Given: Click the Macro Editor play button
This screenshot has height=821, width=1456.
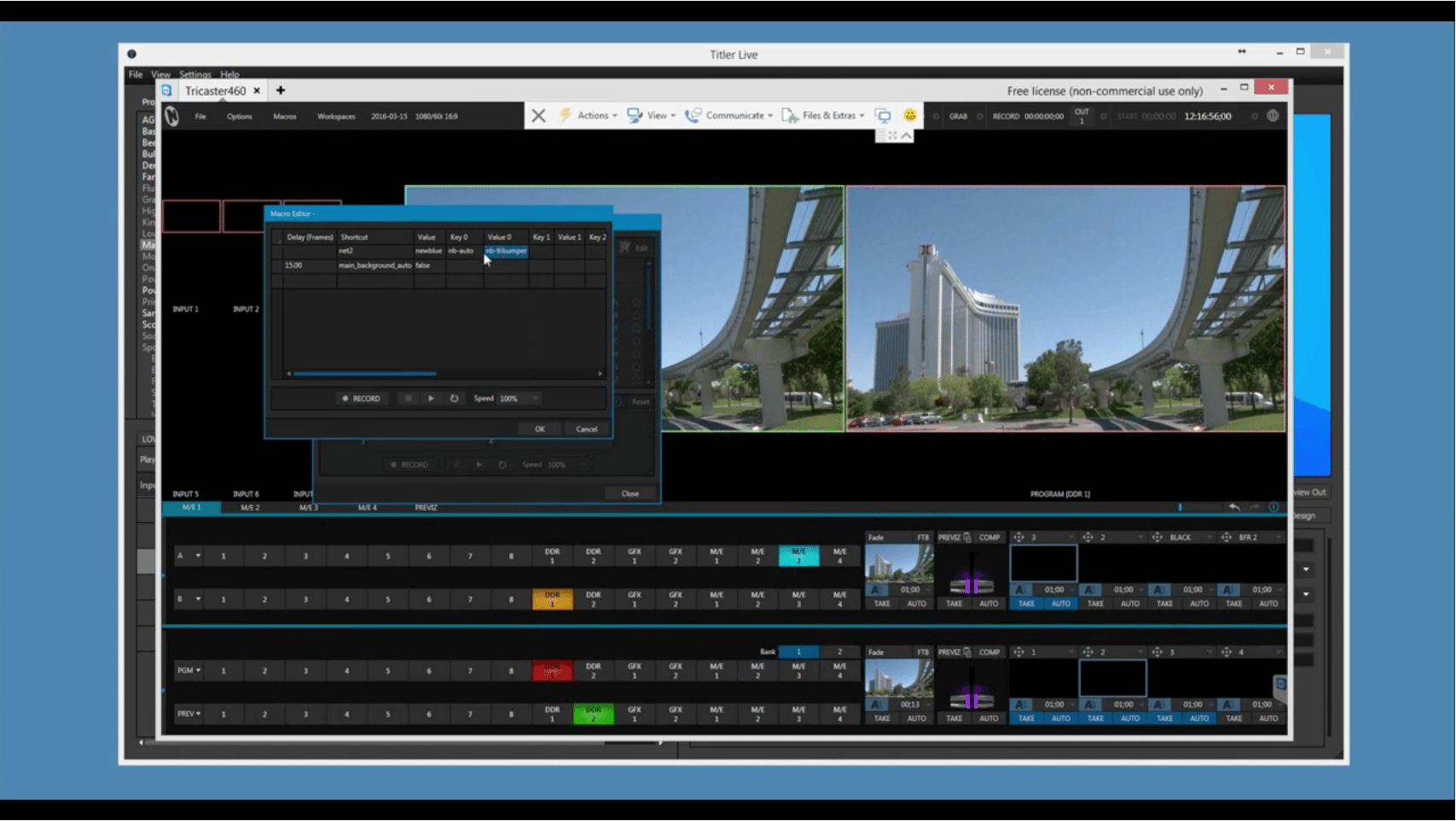Looking at the screenshot, I should coord(431,399).
